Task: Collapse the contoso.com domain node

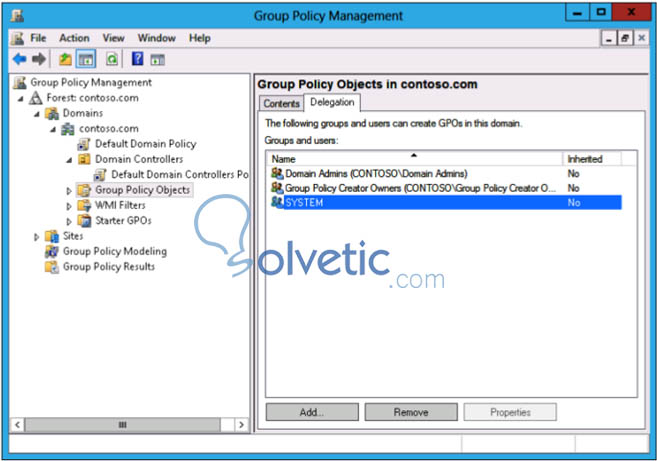Action: click(x=53, y=129)
